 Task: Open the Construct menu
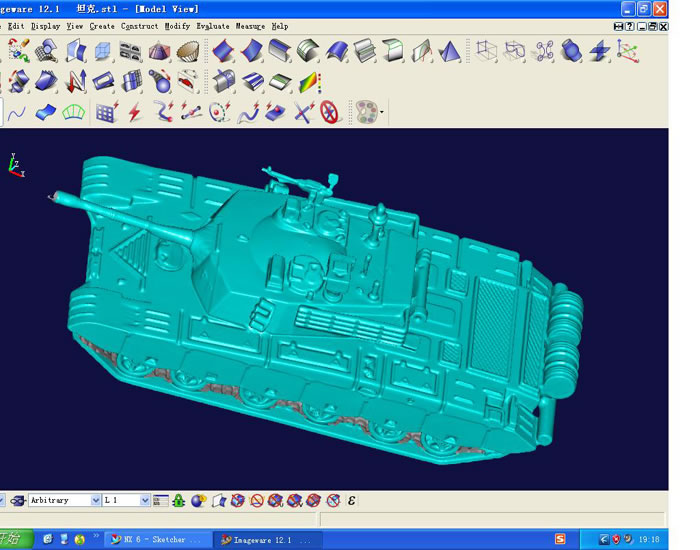point(139,26)
